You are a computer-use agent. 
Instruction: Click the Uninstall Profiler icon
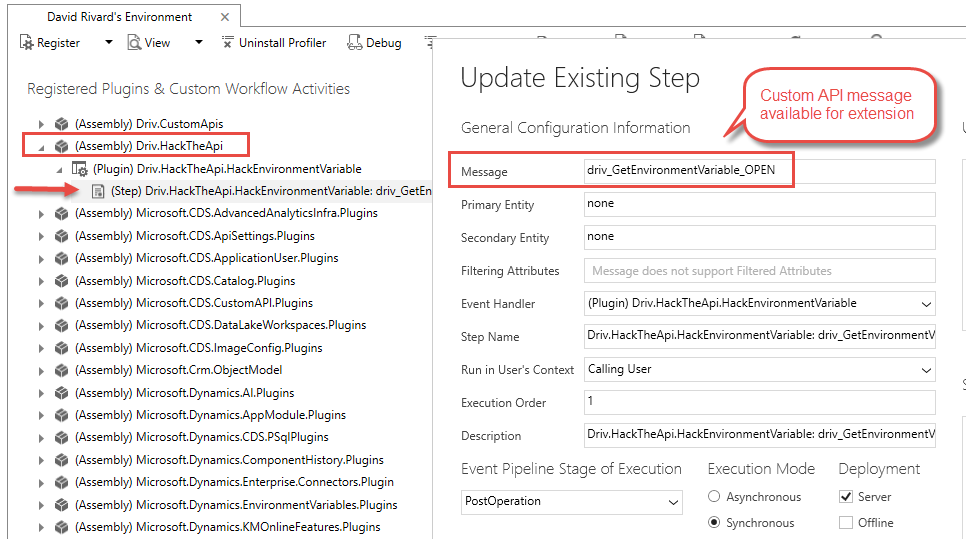228,43
